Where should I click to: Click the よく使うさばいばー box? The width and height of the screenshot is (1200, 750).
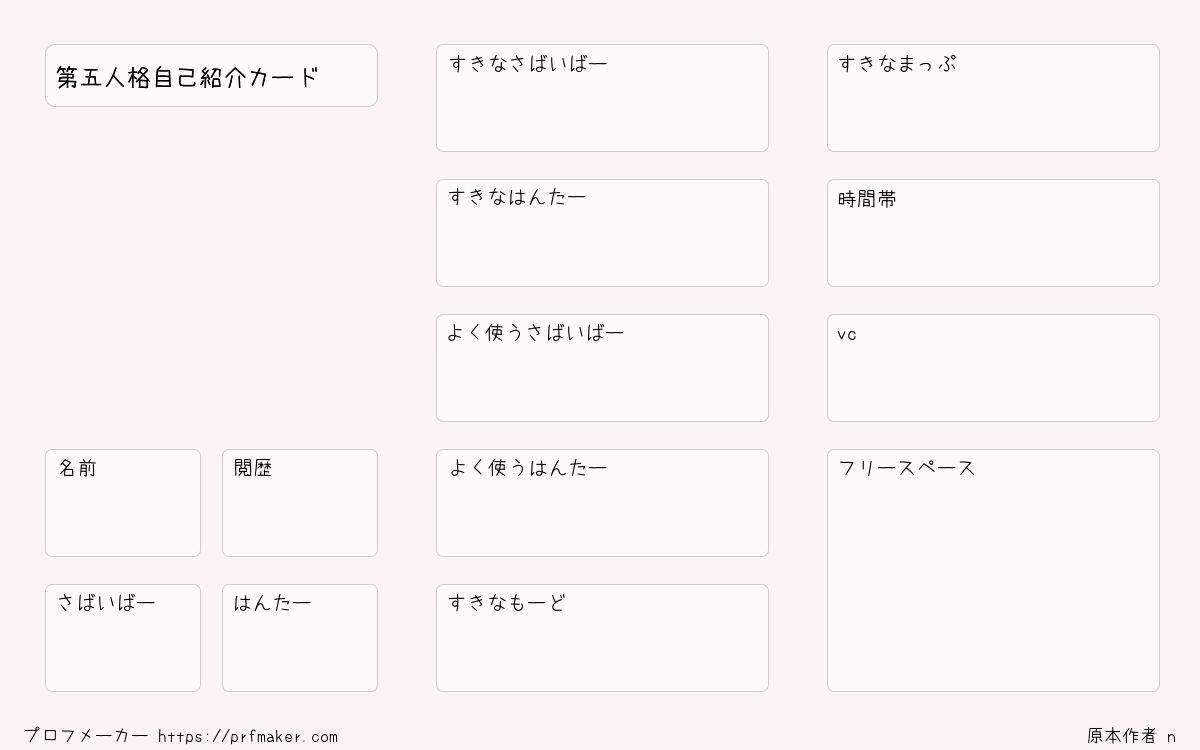tap(602, 368)
